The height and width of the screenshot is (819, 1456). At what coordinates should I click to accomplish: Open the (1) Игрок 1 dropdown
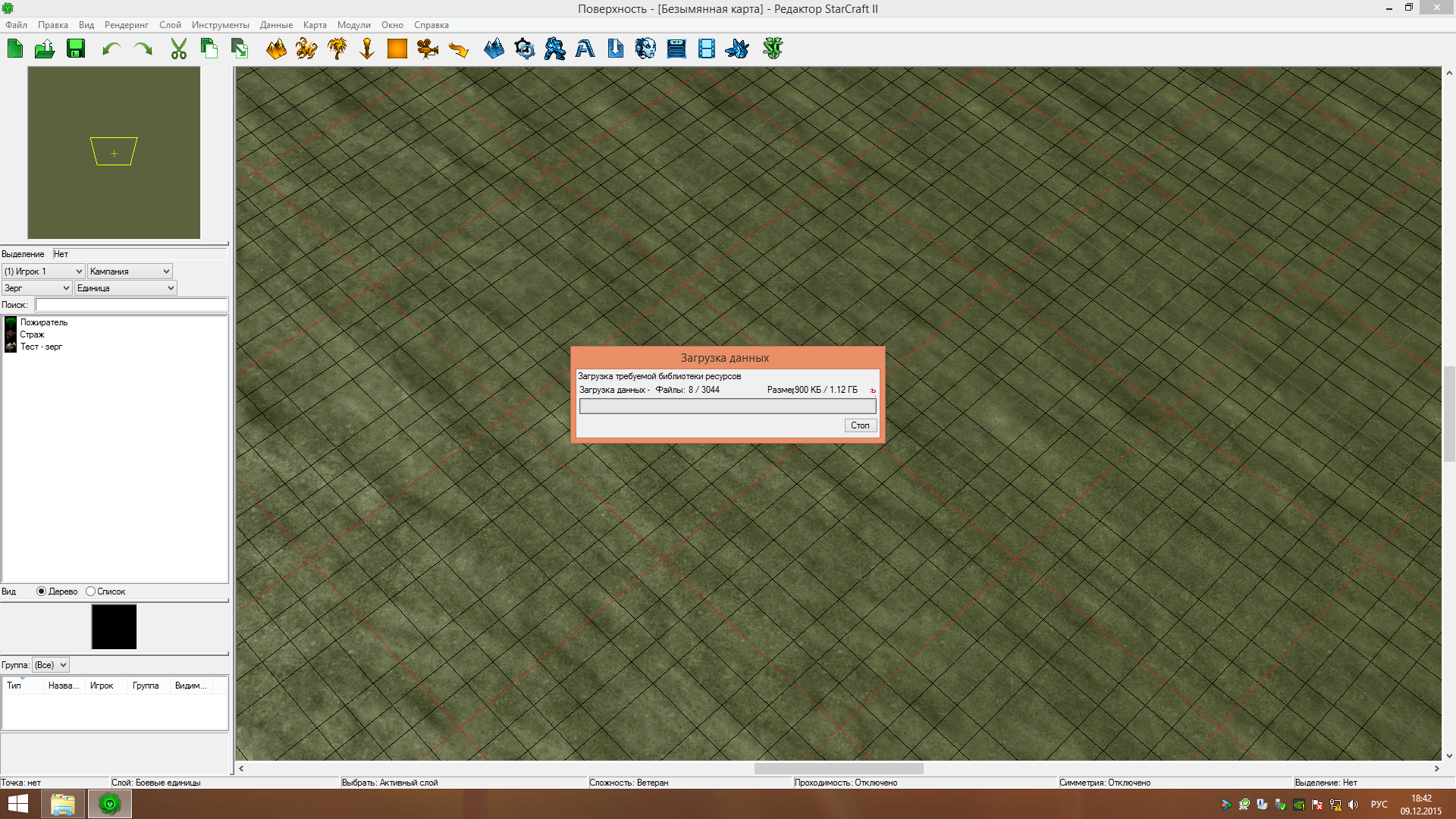click(43, 271)
